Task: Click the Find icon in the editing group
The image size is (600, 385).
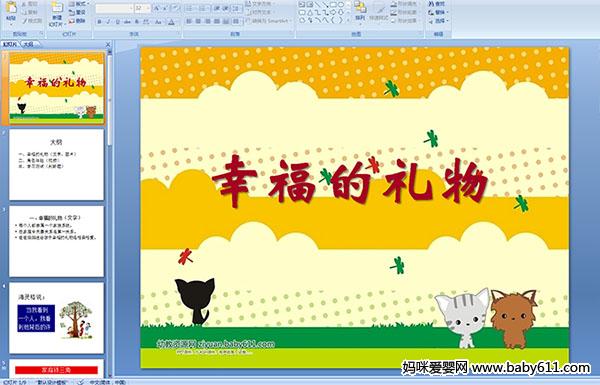Action: click(x=437, y=4)
